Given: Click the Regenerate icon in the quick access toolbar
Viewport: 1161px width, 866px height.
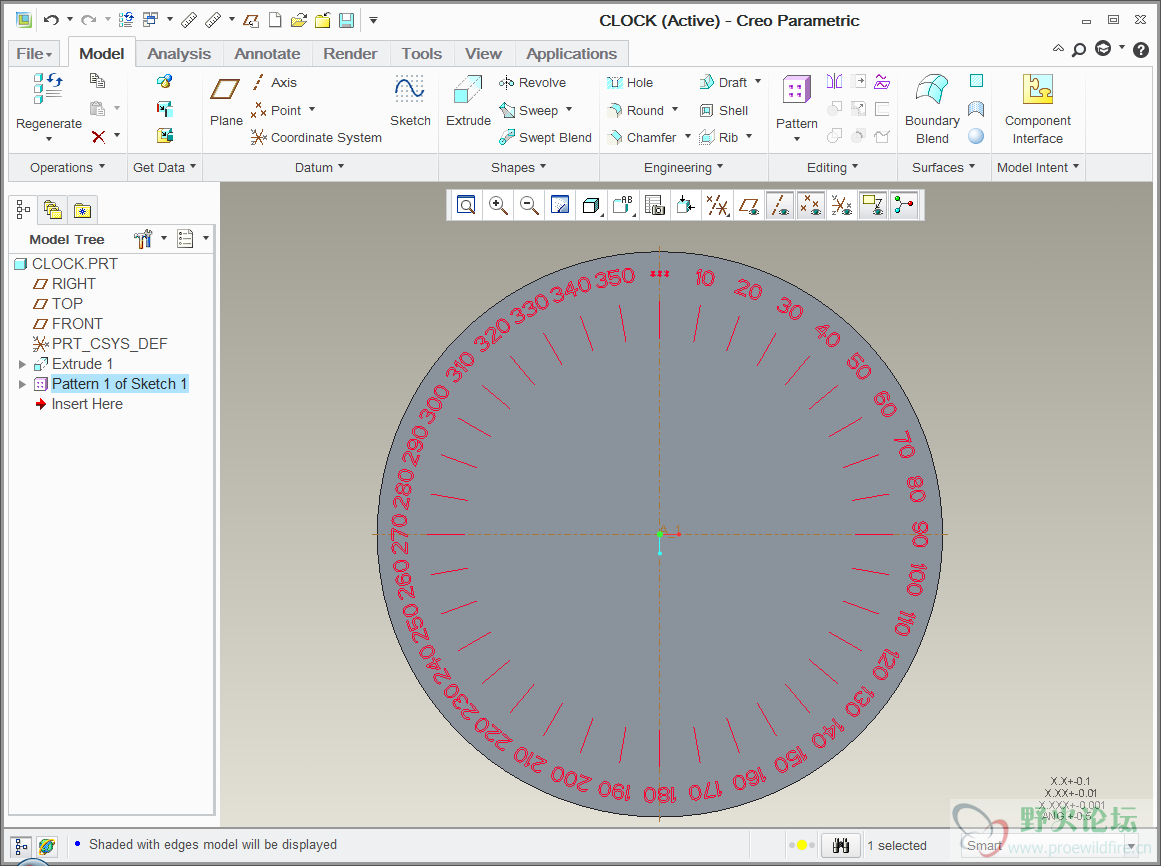Looking at the screenshot, I should pos(127,20).
